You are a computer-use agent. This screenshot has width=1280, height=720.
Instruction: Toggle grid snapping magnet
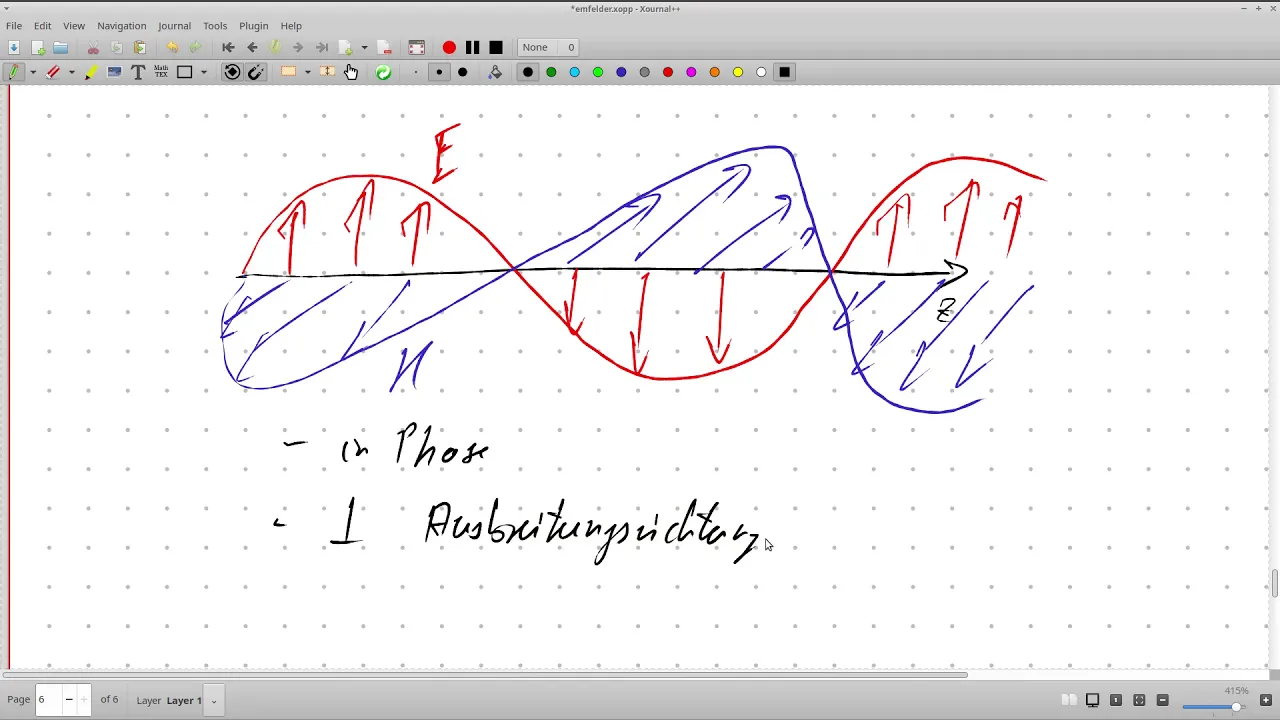[256, 72]
